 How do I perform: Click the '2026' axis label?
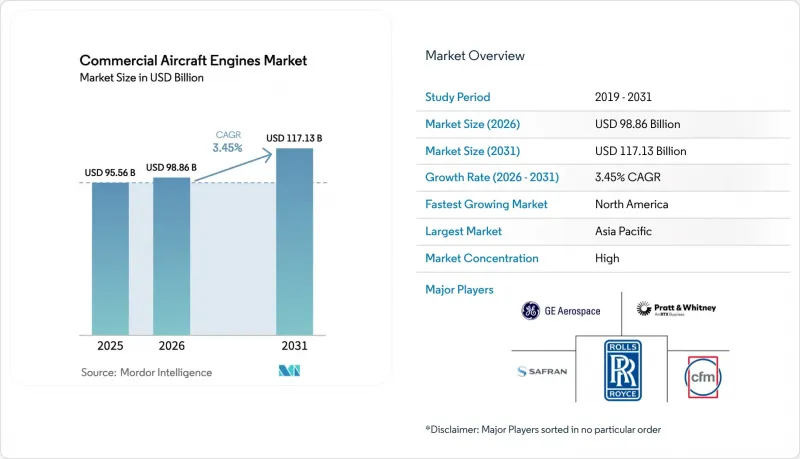[x=171, y=346]
